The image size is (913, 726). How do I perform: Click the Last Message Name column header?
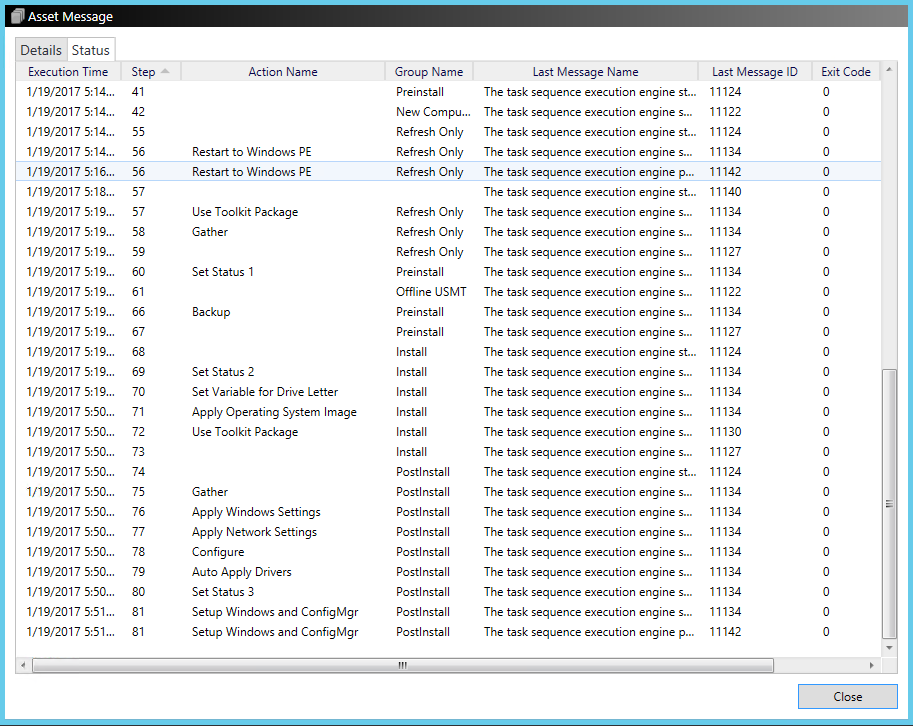(x=585, y=72)
